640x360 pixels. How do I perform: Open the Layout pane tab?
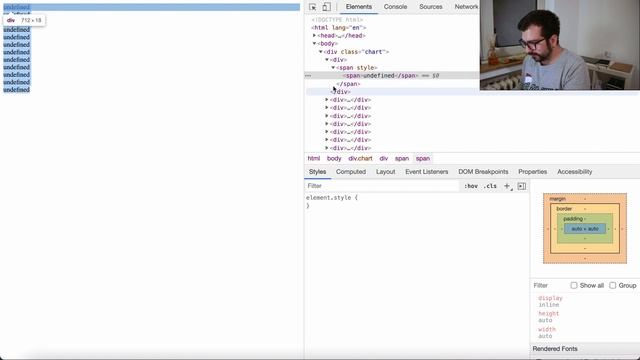[385, 172]
